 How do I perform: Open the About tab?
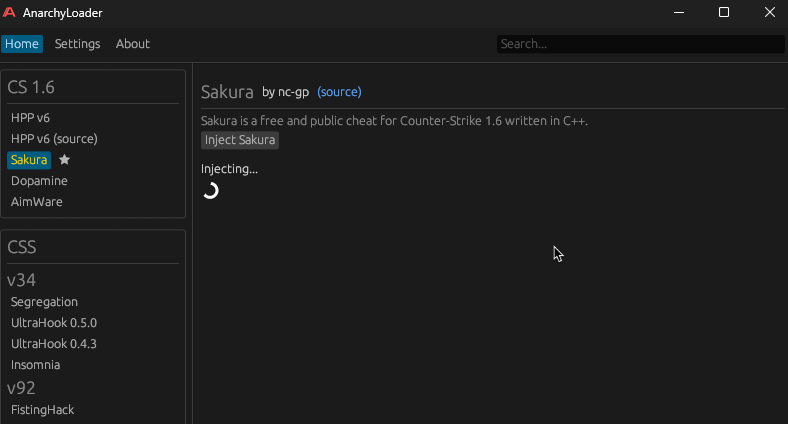(x=133, y=44)
